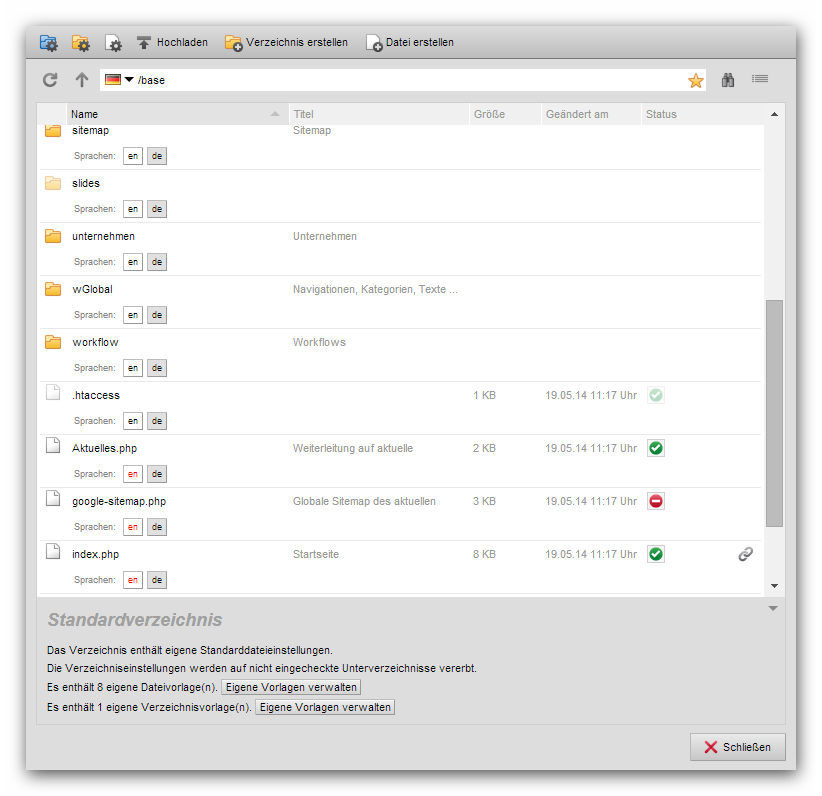
Task: Click the Schließen button
Action: 738,747
